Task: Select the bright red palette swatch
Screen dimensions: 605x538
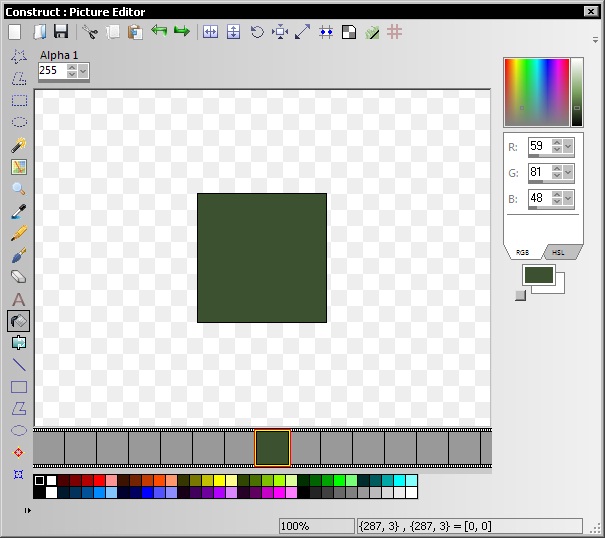Action: click(99, 480)
